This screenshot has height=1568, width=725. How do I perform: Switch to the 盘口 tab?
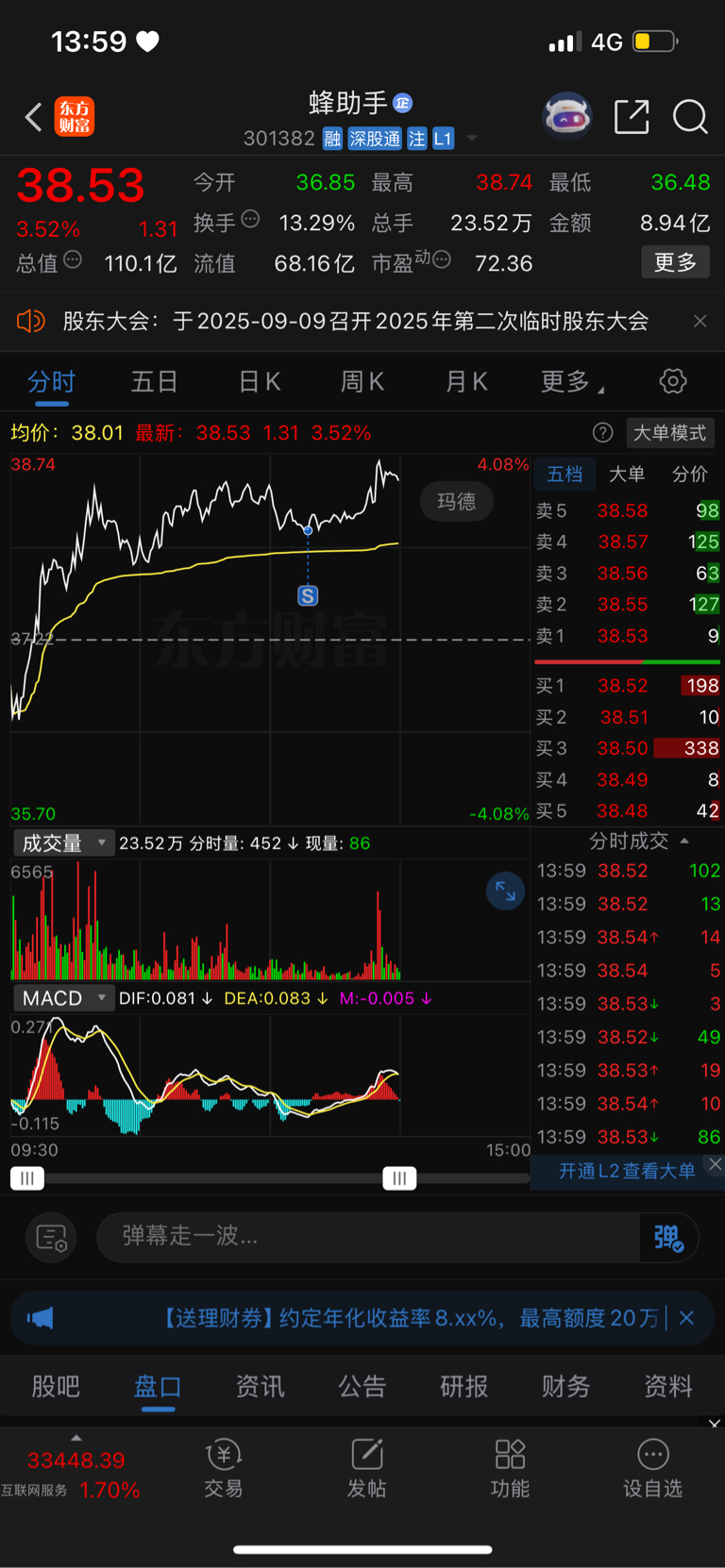point(158,1386)
